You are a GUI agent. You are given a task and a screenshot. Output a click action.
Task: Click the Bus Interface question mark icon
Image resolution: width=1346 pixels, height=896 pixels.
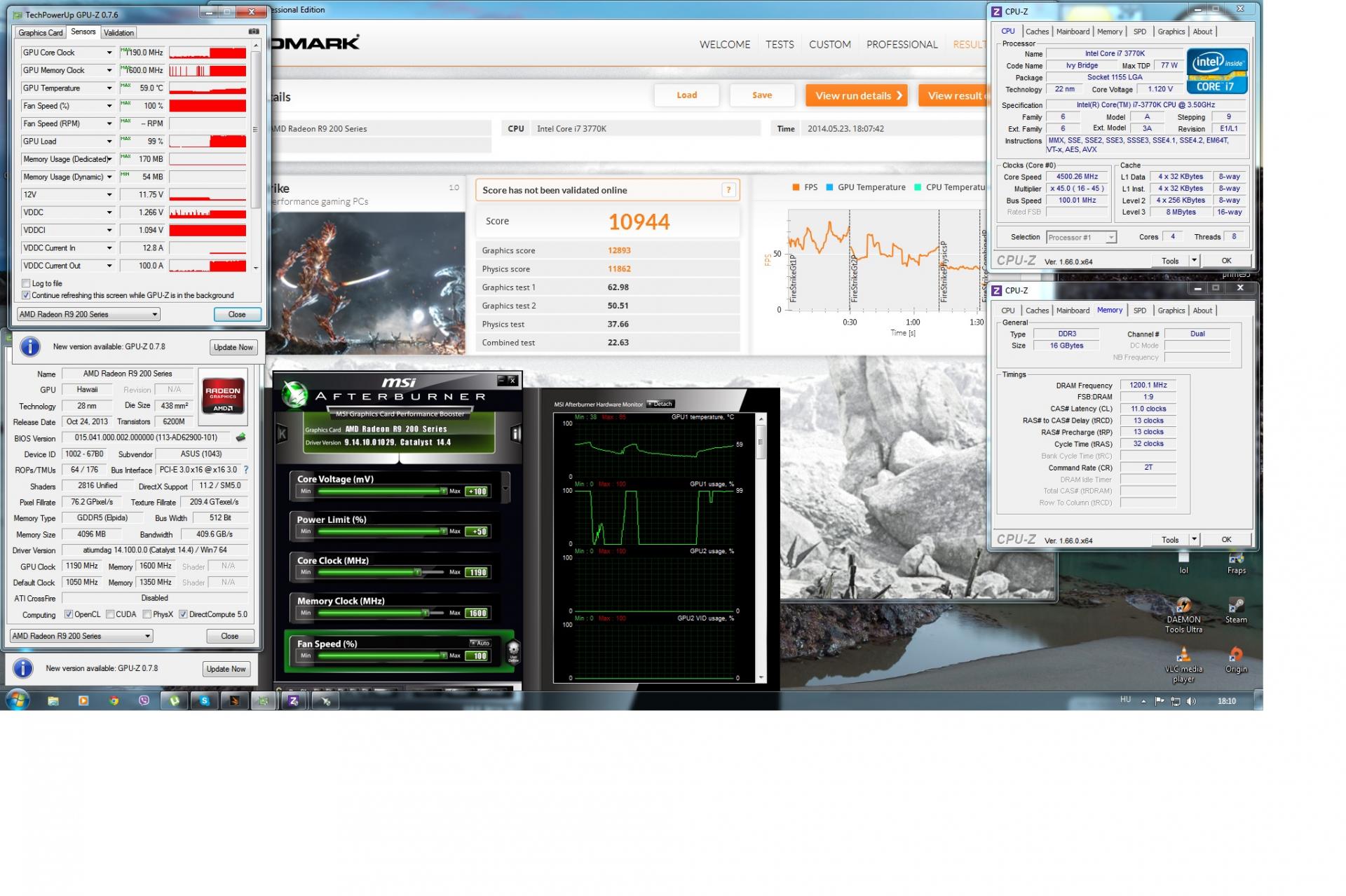[x=246, y=470]
